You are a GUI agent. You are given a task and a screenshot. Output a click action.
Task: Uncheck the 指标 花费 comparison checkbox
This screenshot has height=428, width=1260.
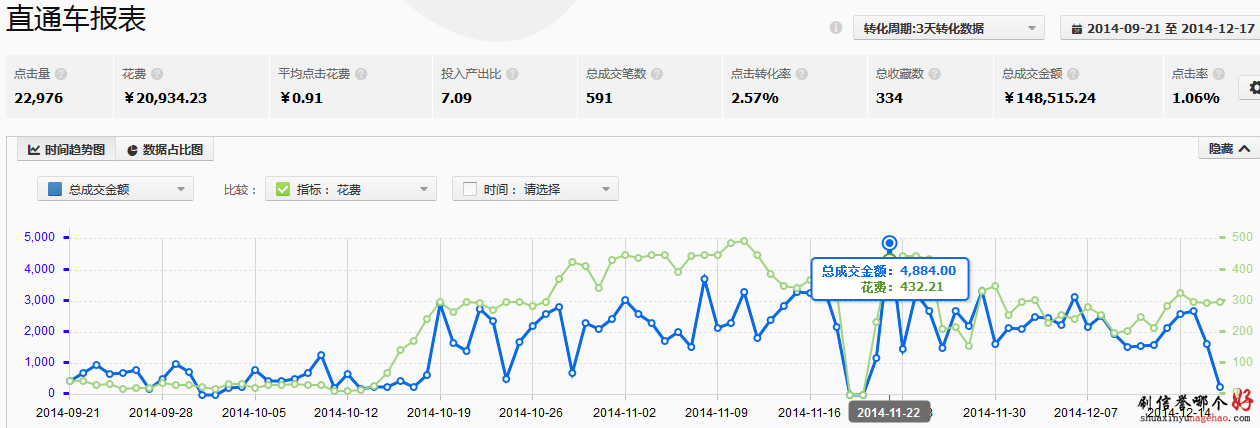283,189
